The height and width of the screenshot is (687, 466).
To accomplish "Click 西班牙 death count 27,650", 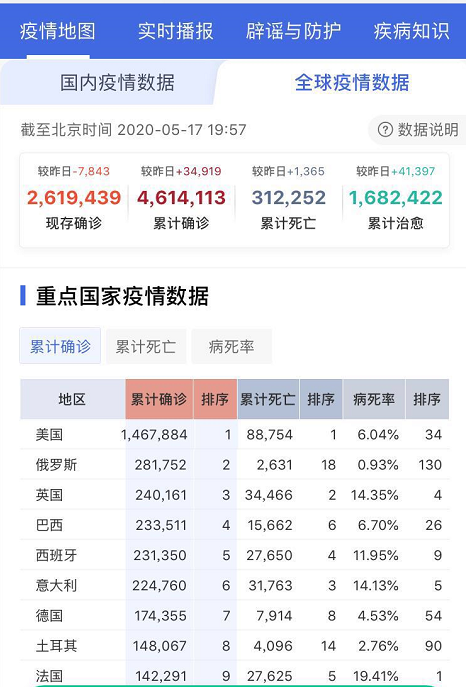I will (269, 555).
